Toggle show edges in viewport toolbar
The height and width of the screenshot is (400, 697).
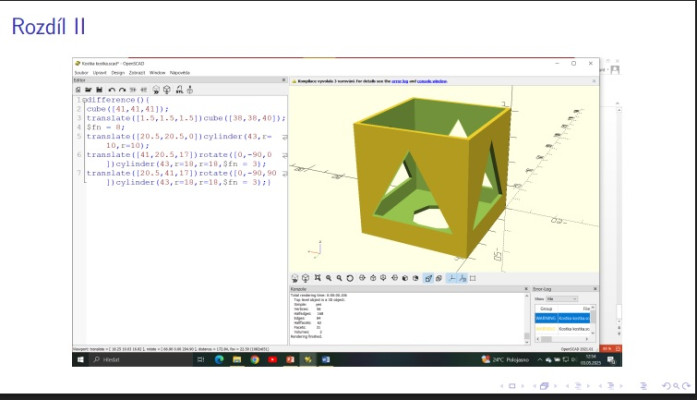pos(473,278)
